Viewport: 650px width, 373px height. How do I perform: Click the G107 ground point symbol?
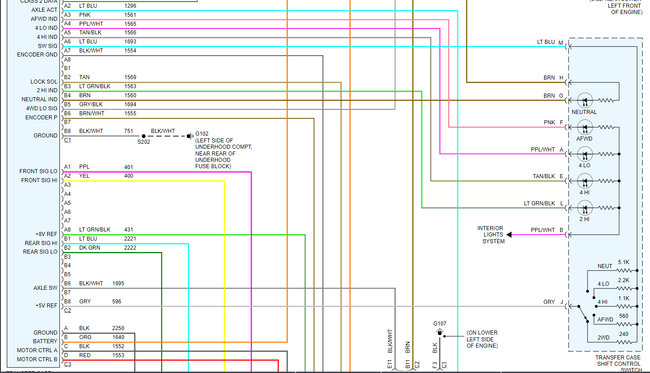click(x=439, y=332)
